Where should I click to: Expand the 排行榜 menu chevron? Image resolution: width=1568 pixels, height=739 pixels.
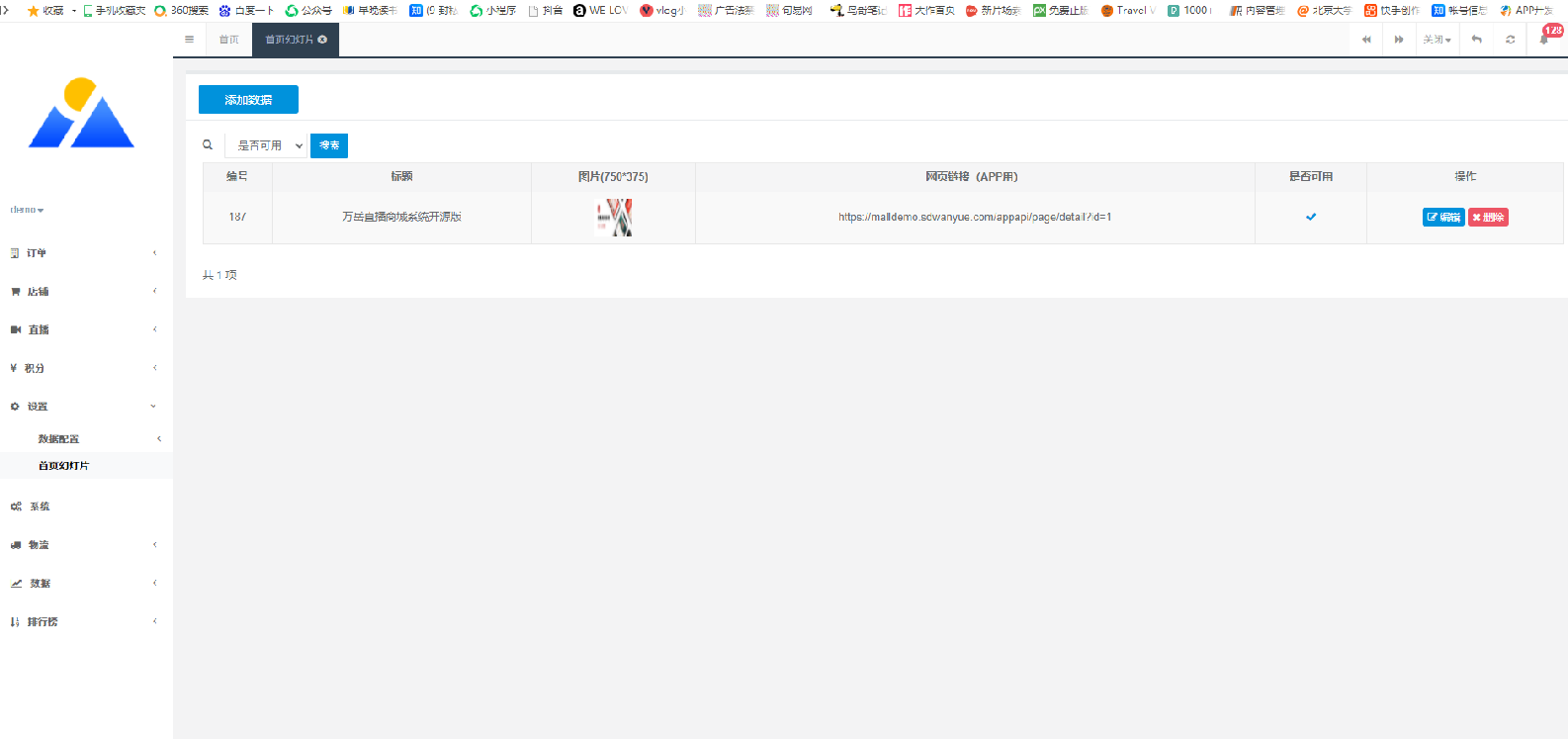coord(155,621)
